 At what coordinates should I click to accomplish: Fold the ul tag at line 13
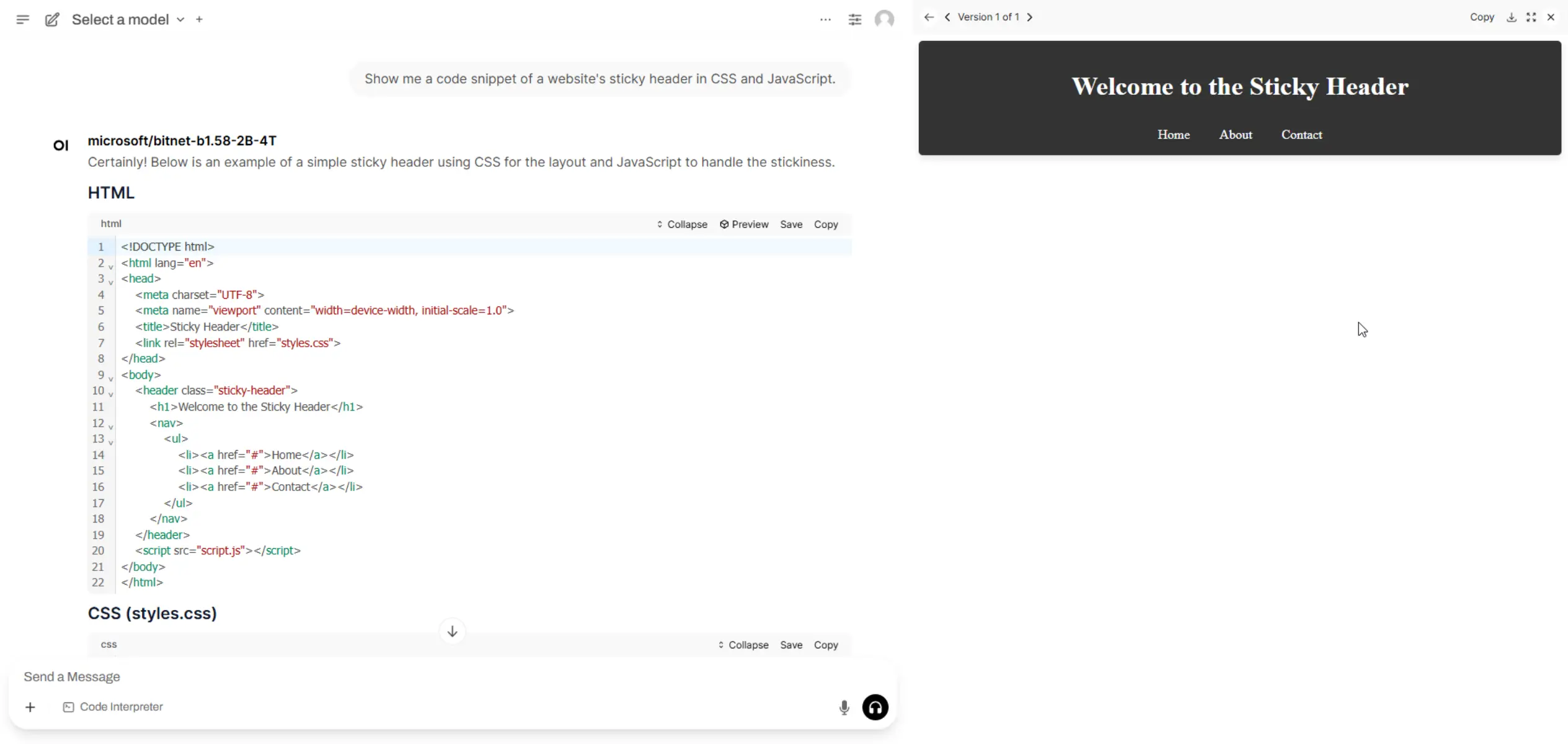[111, 442]
